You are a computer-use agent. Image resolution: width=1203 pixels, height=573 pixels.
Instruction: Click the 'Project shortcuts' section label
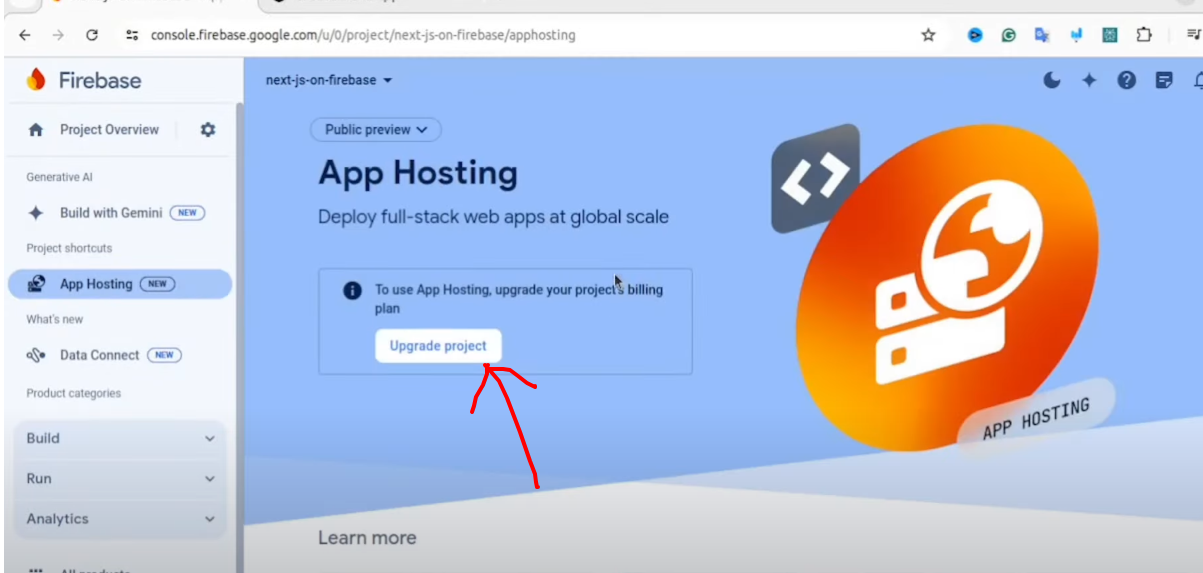click(x=69, y=248)
